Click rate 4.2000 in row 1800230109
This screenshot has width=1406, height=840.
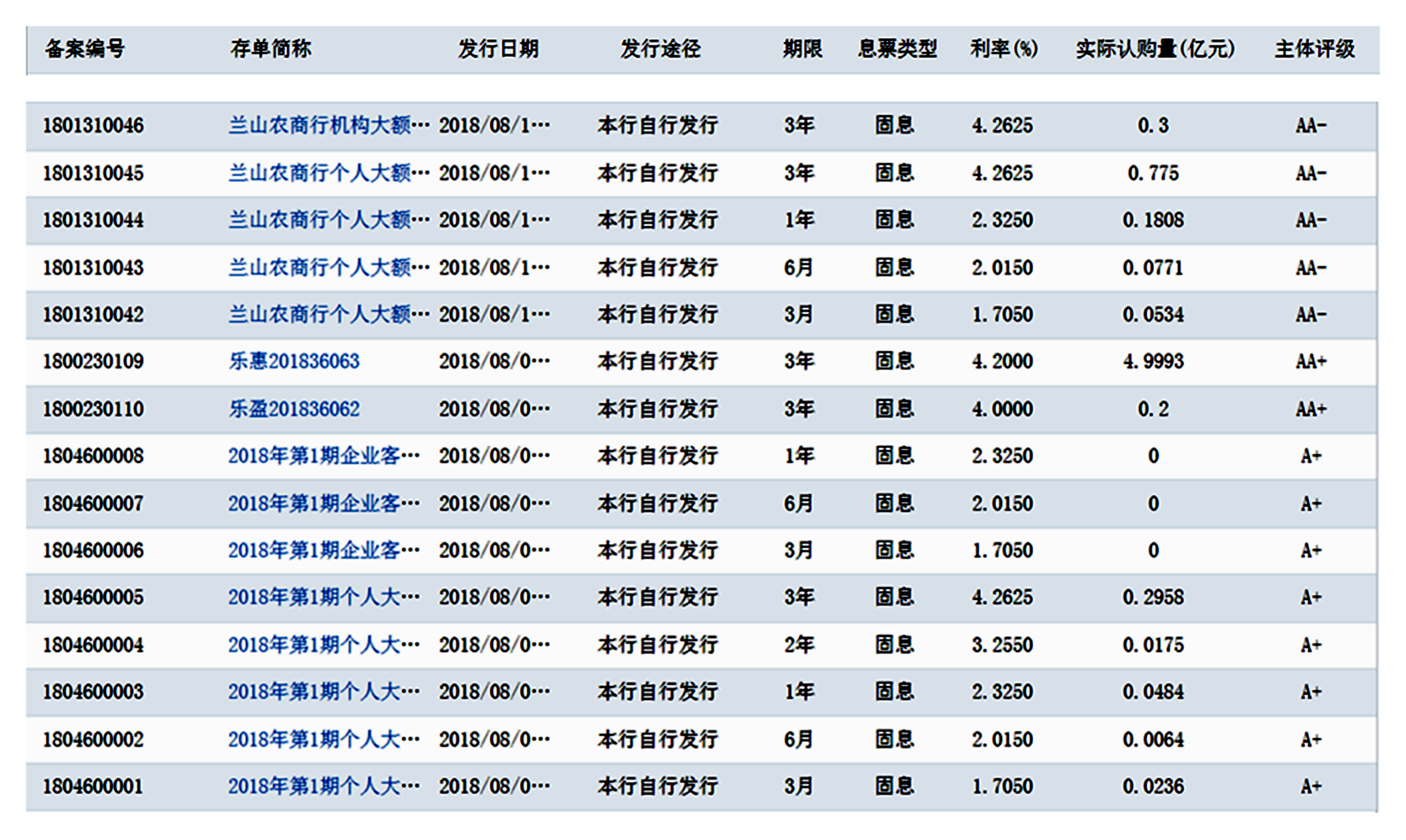[1002, 362]
